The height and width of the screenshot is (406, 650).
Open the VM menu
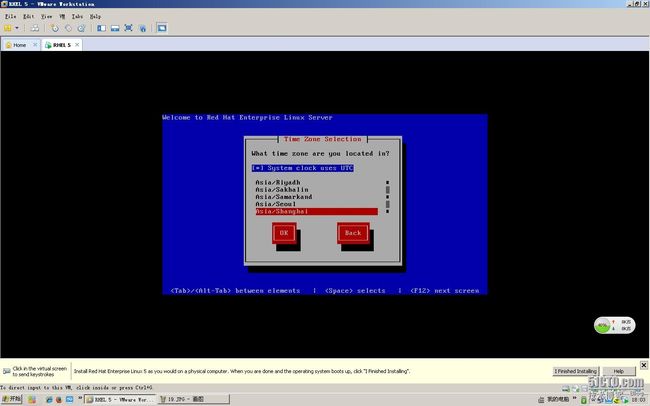[62, 17]
